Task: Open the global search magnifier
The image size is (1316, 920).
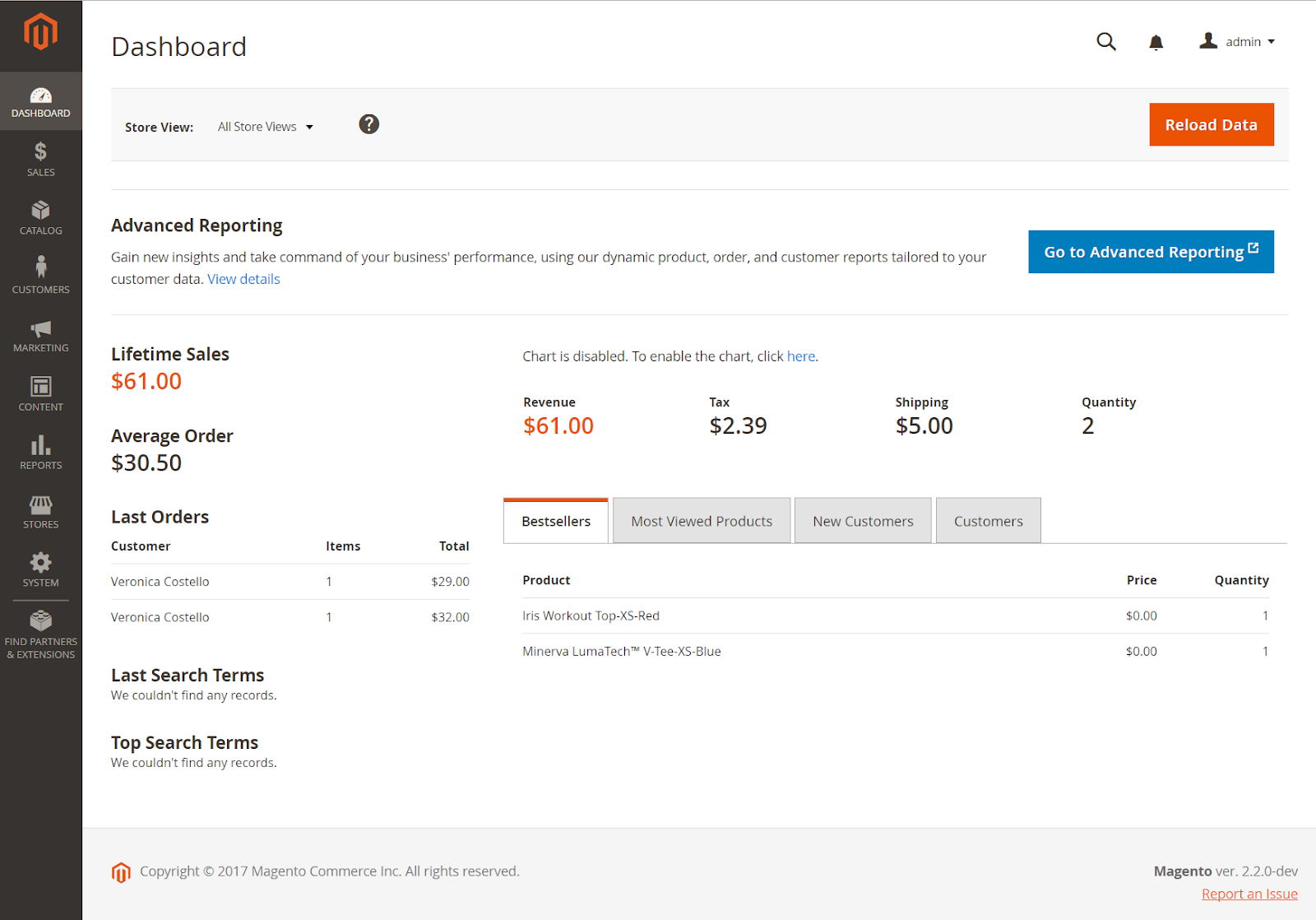Action: [x=1105, y=41]
